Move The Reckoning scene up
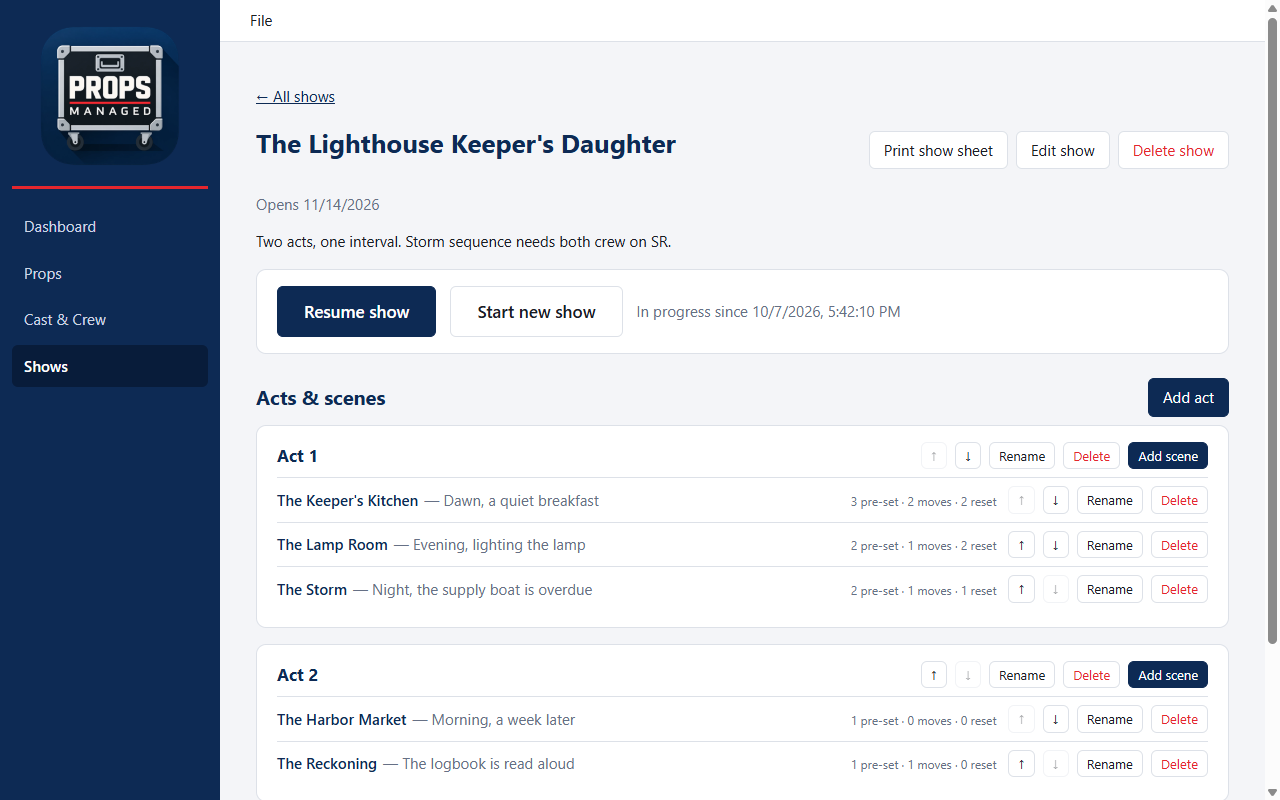Image resolution: width=1280 pixels, height=800 pixels. [x=1021, y=764]
